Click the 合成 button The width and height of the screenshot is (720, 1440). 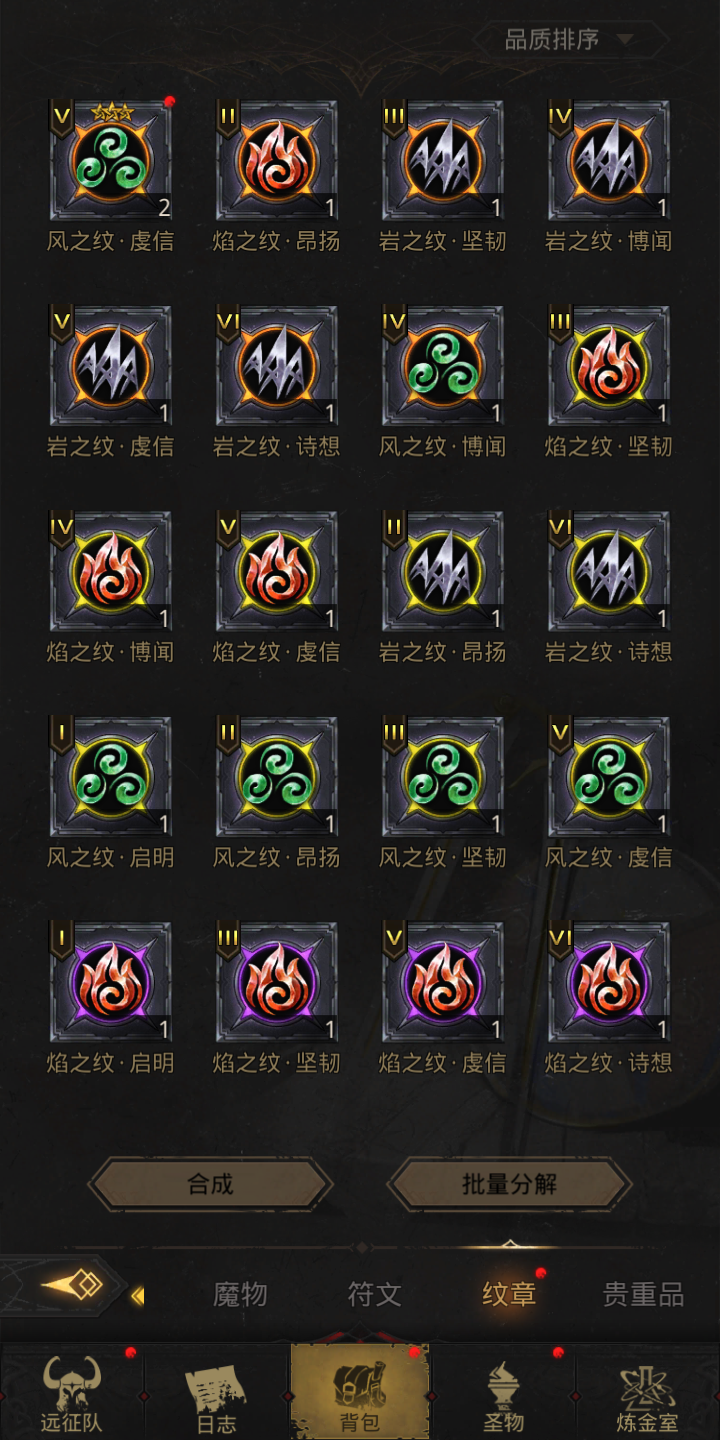pos(210,1185)
